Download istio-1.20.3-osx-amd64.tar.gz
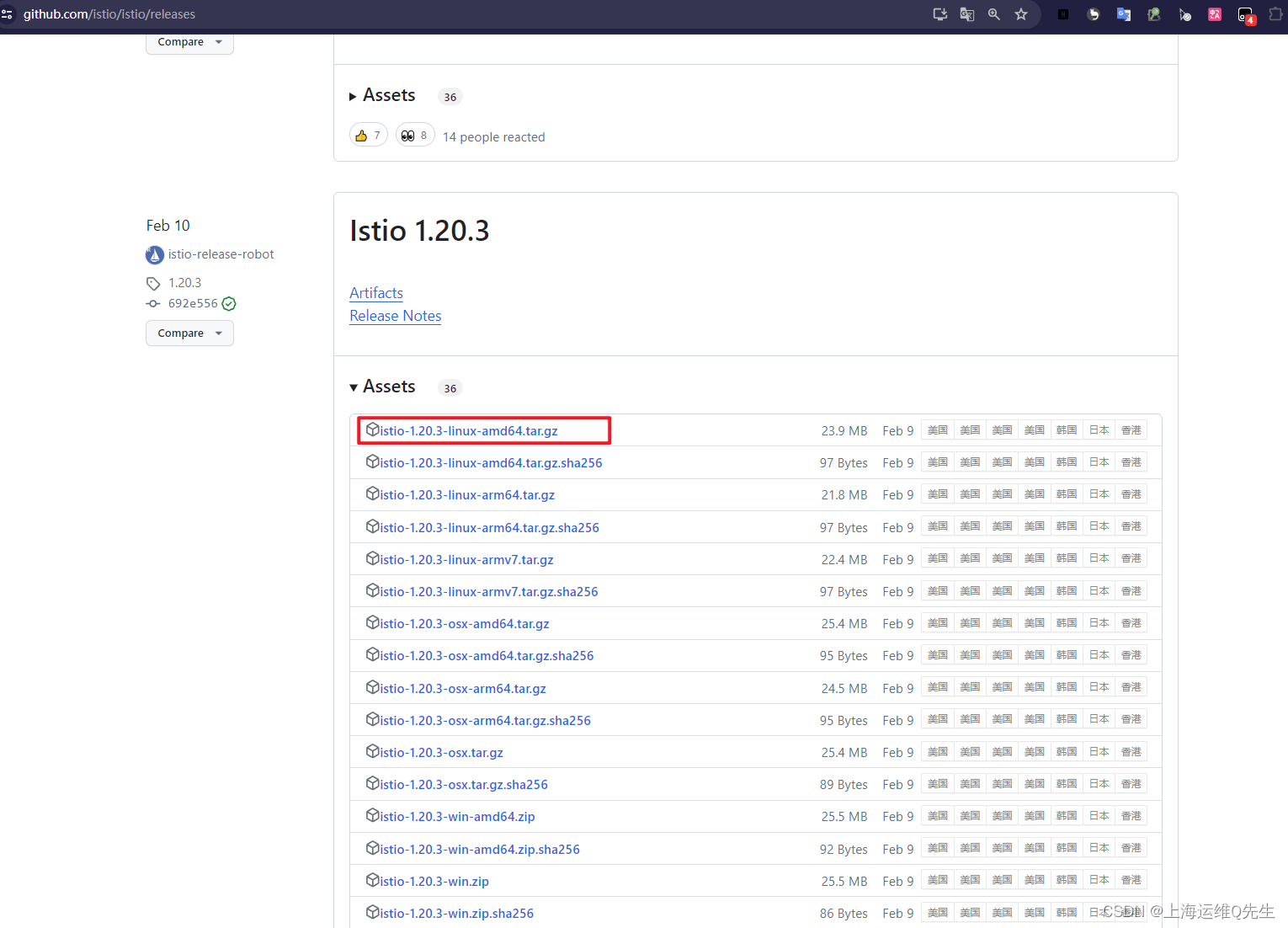Image resolution: width=1288 pixels, height=928 pixels. pos(465,624)
